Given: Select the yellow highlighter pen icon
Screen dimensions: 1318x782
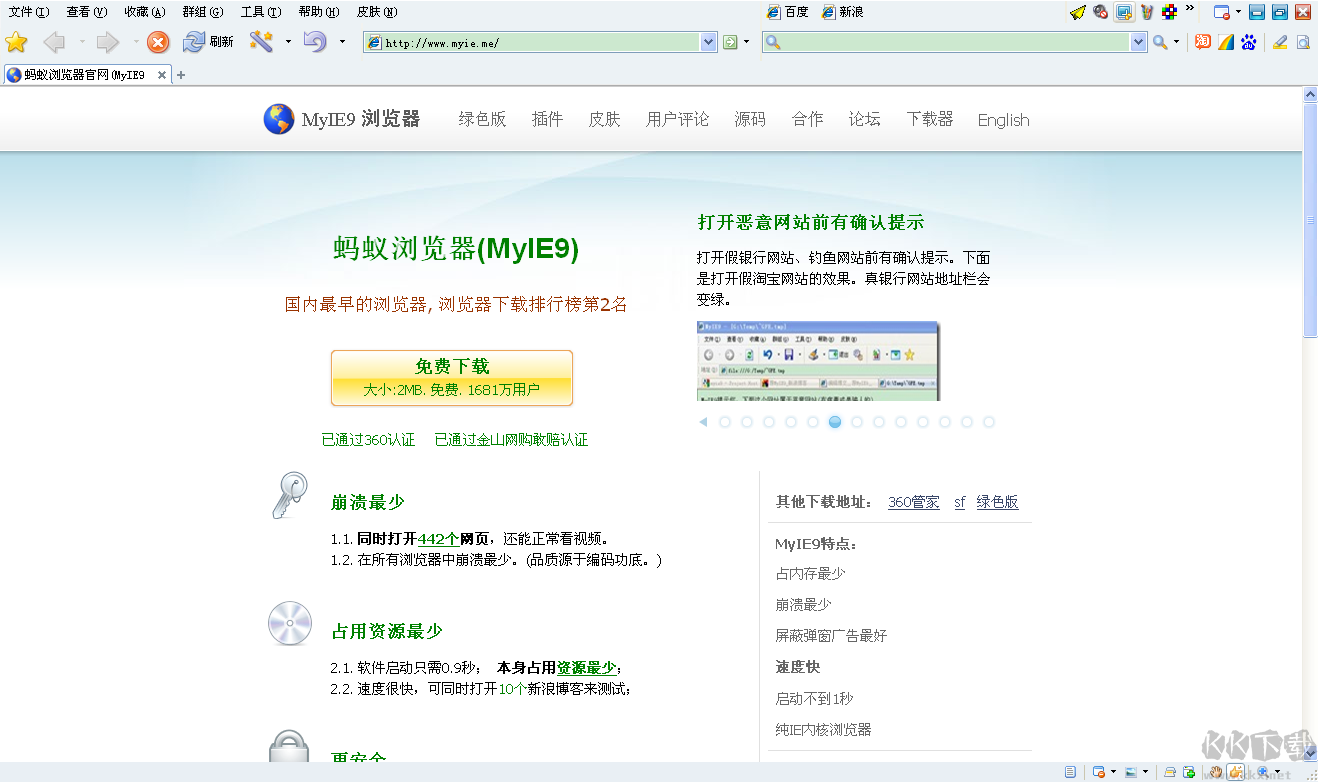Looking at the screenshot, I should [x=1281, y=42].
